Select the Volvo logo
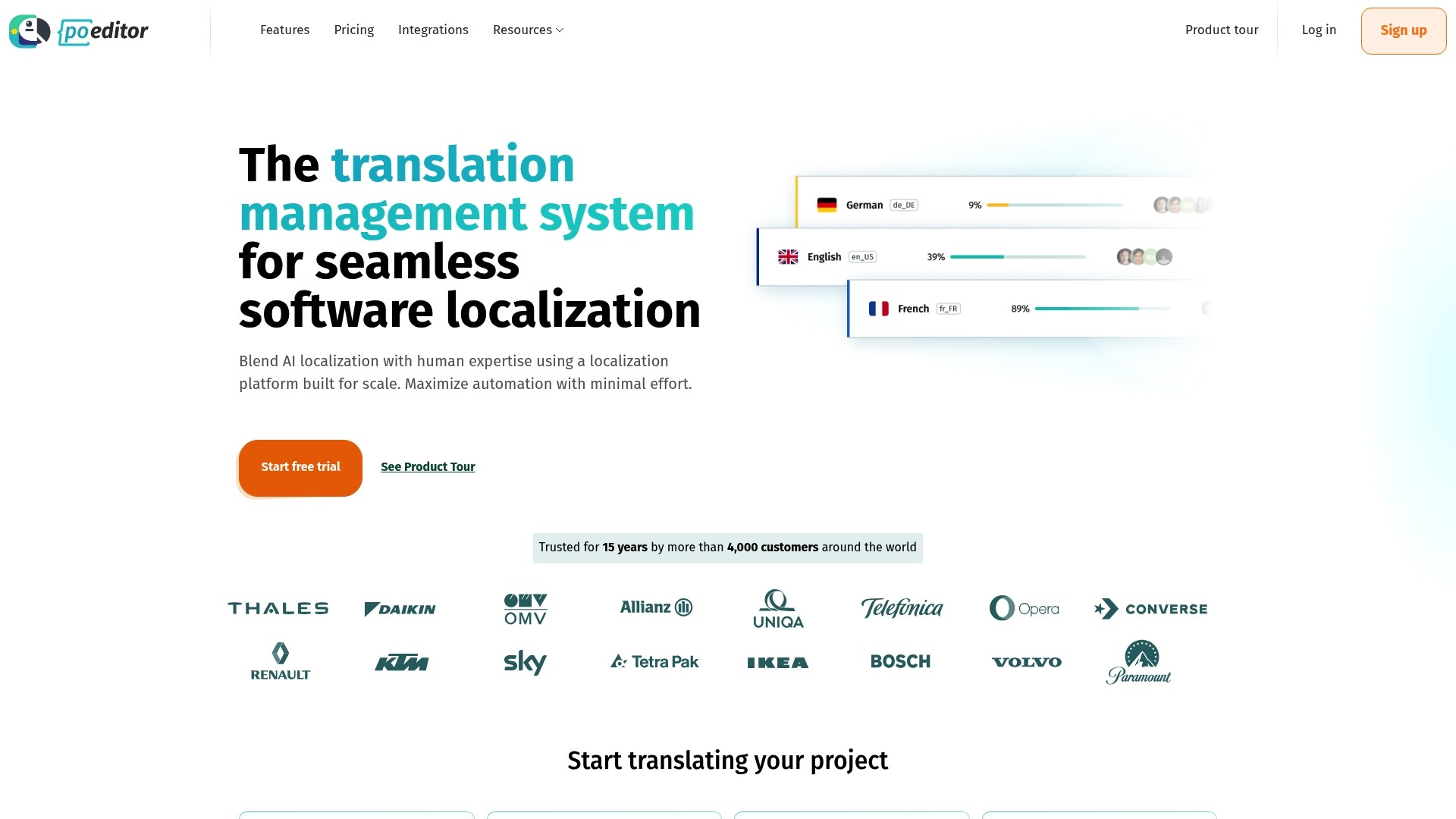This screenshot has width=1456, height=819. pyautogui.click(x=1027, y=661)
